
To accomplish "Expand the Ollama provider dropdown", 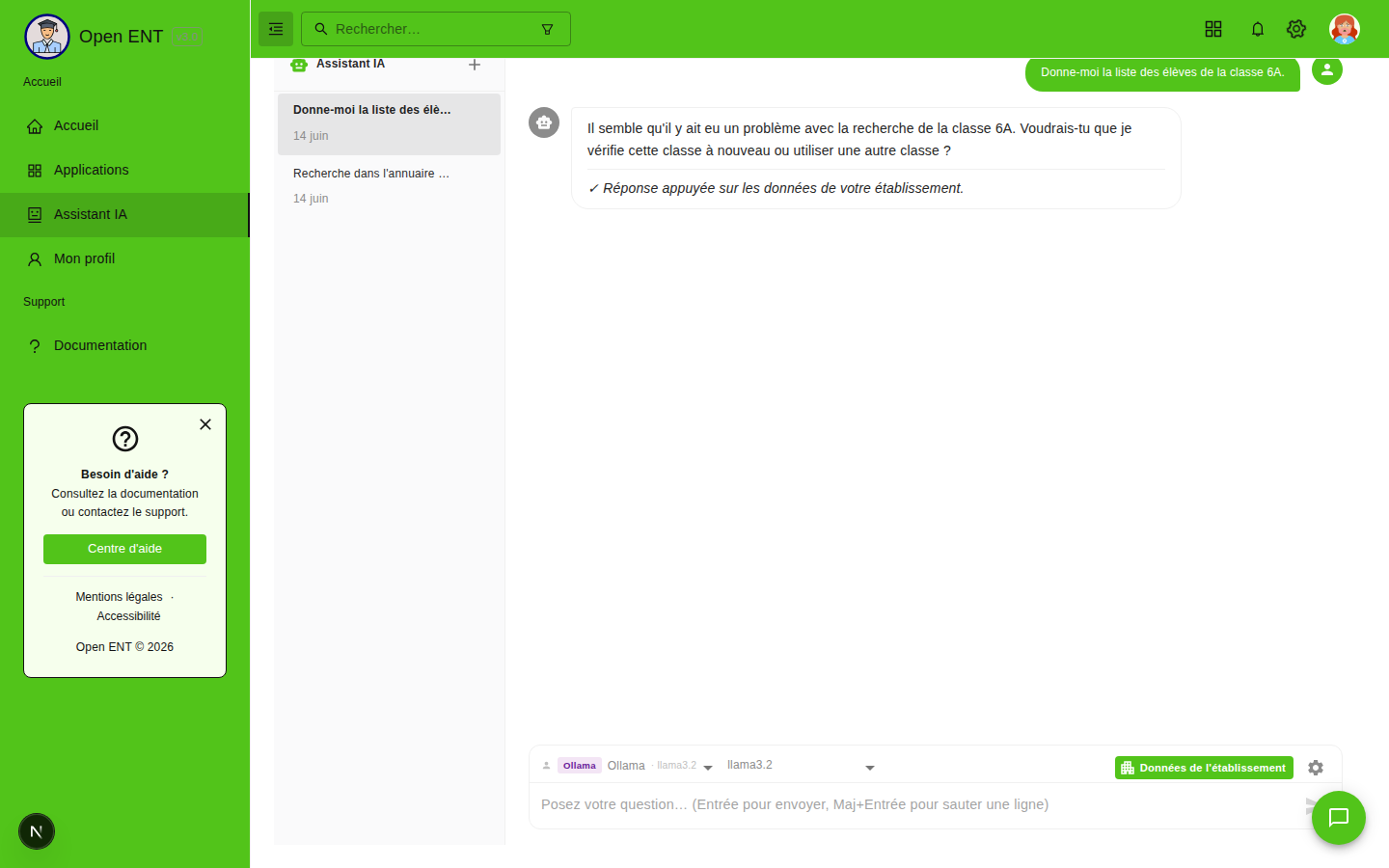I will point(708,768).
